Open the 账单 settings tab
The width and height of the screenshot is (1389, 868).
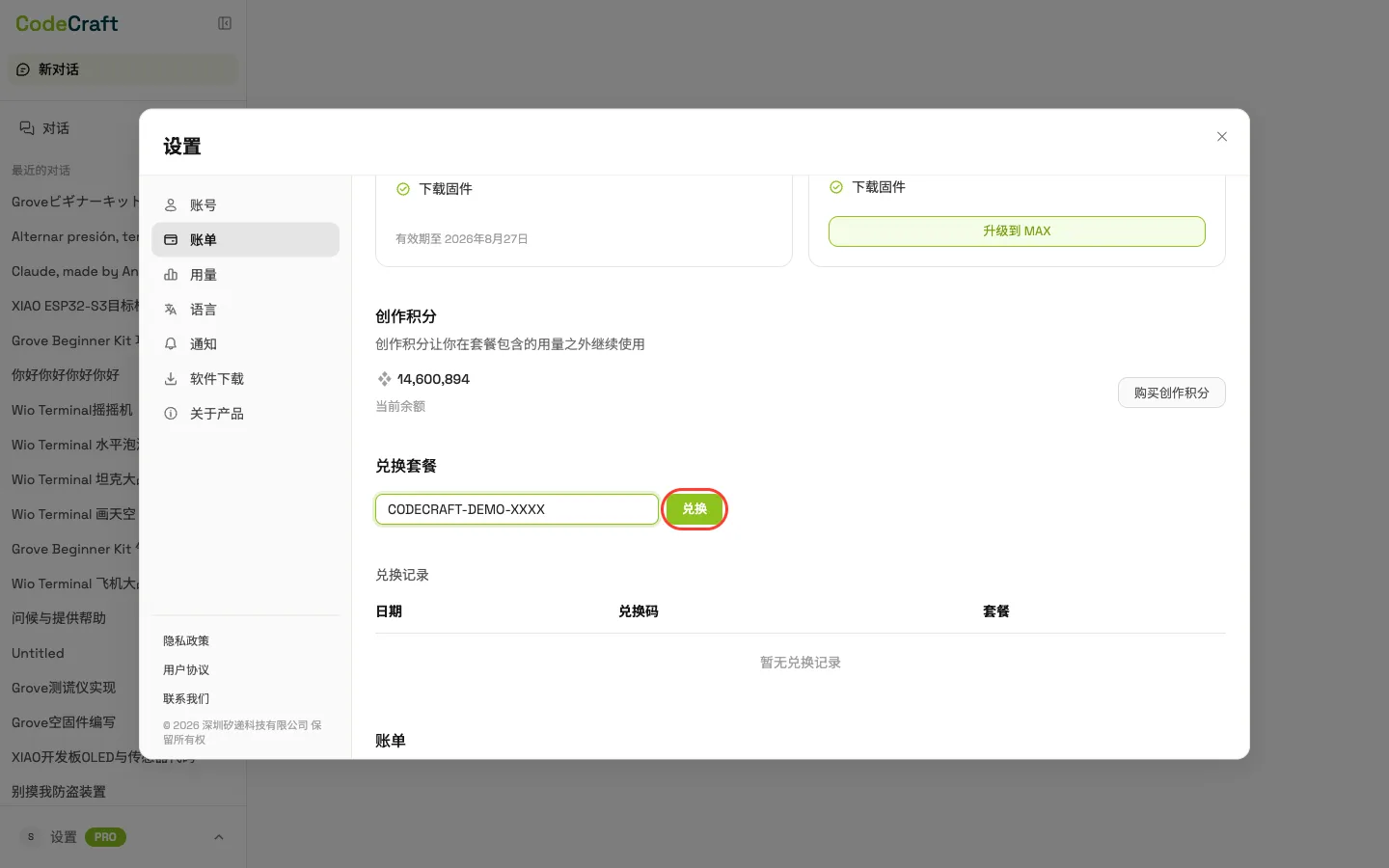245,240
